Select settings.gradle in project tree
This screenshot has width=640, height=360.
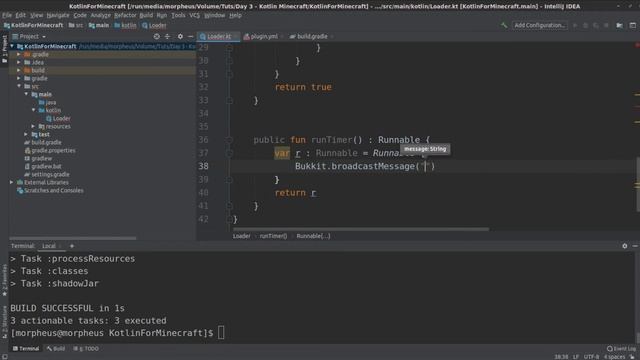47,174
